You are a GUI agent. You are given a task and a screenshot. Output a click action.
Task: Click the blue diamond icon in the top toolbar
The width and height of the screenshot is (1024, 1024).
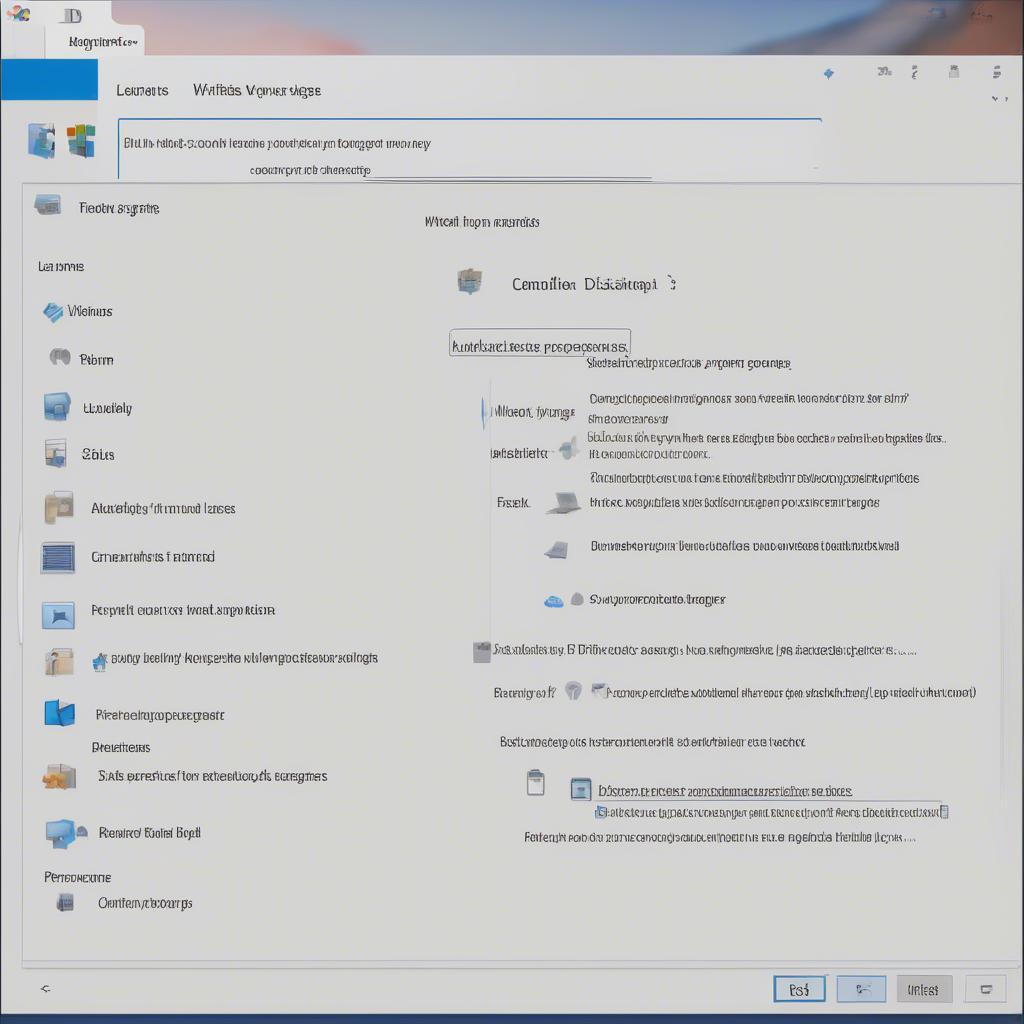[x=829, y=74]
